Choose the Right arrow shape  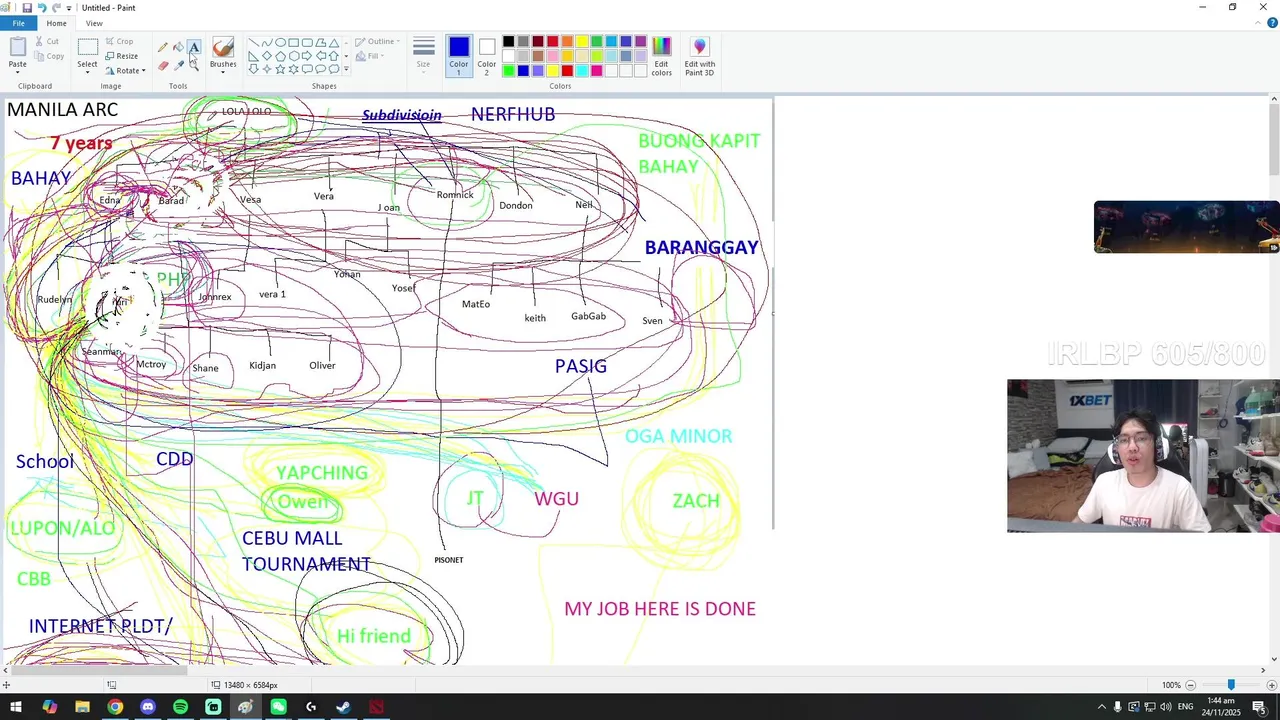point(307,56)
